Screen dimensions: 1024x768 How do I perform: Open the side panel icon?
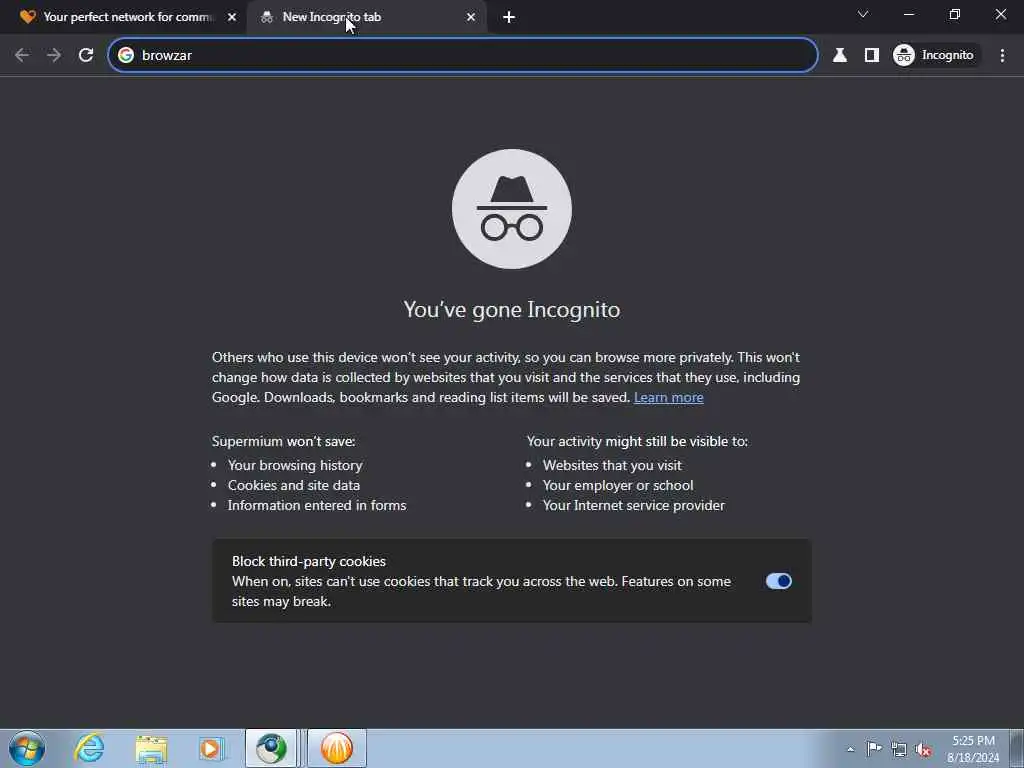(x=872, y=56)
